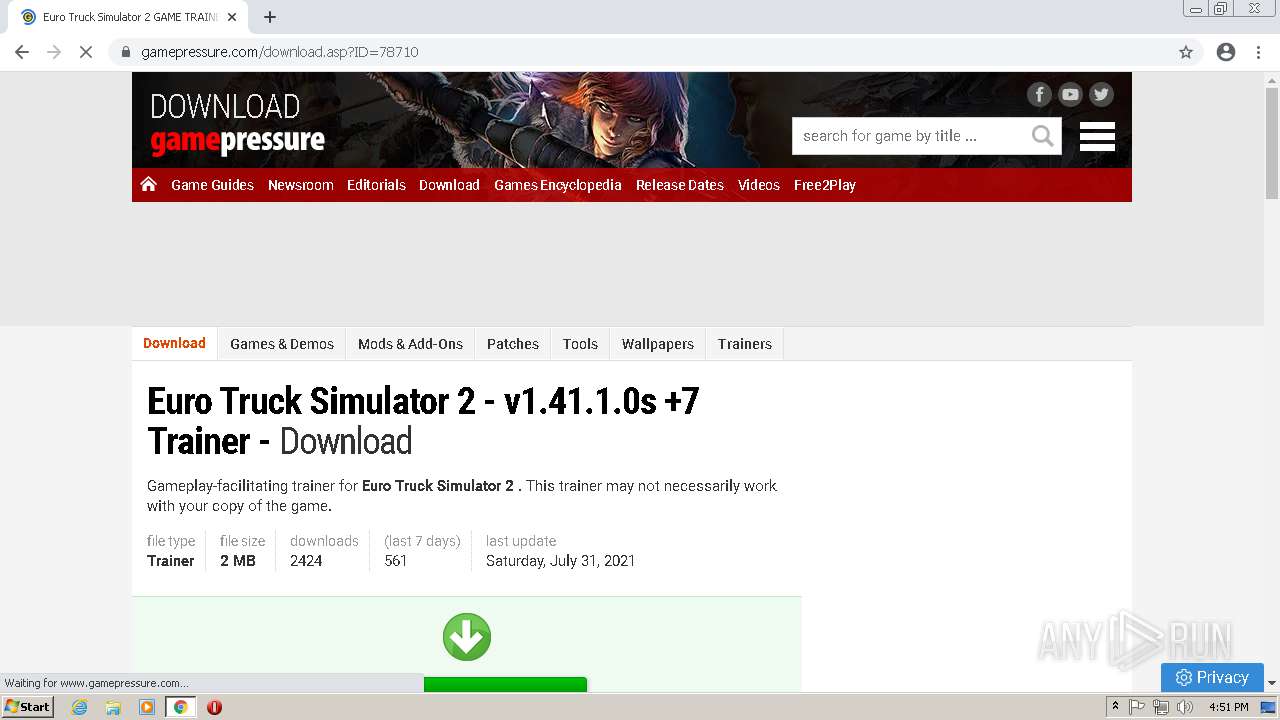Switch to Tools tab

click(580, 344)
